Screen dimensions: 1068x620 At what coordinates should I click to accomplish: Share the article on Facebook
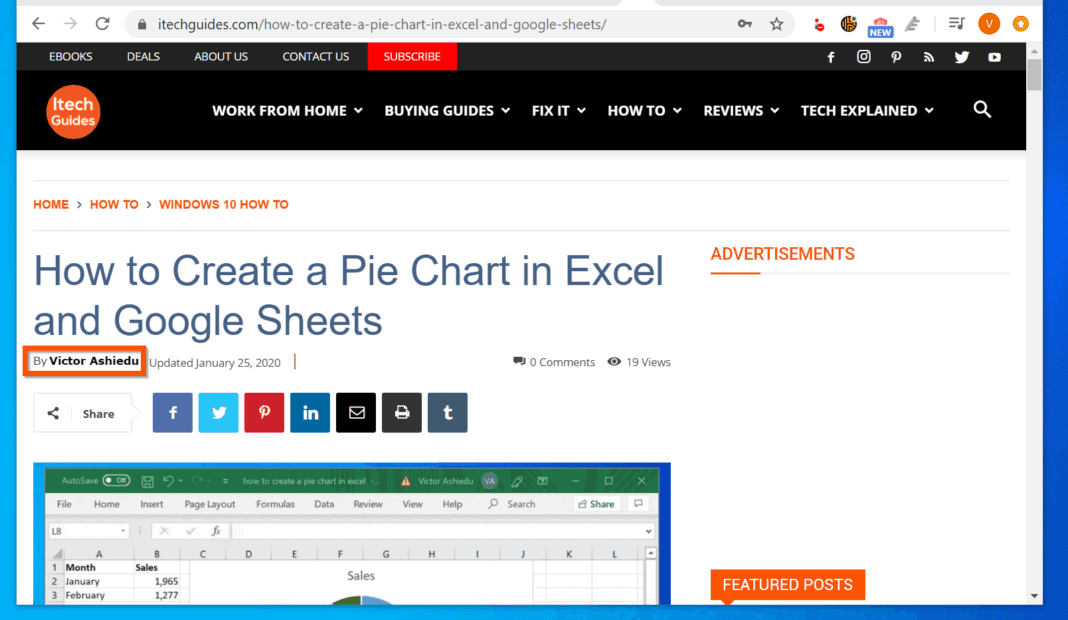click(x=172, y=412)
